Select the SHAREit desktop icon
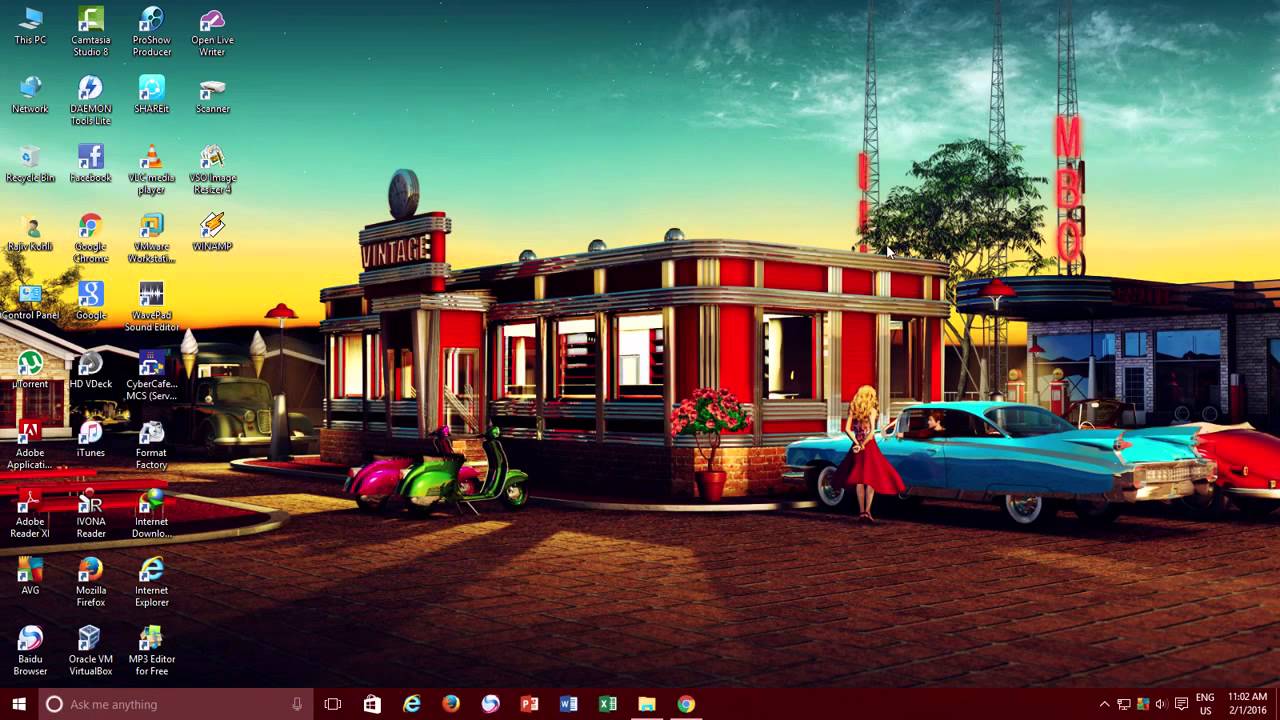The height and width of the screenshot is (720, 1280). tap(152, 95)
